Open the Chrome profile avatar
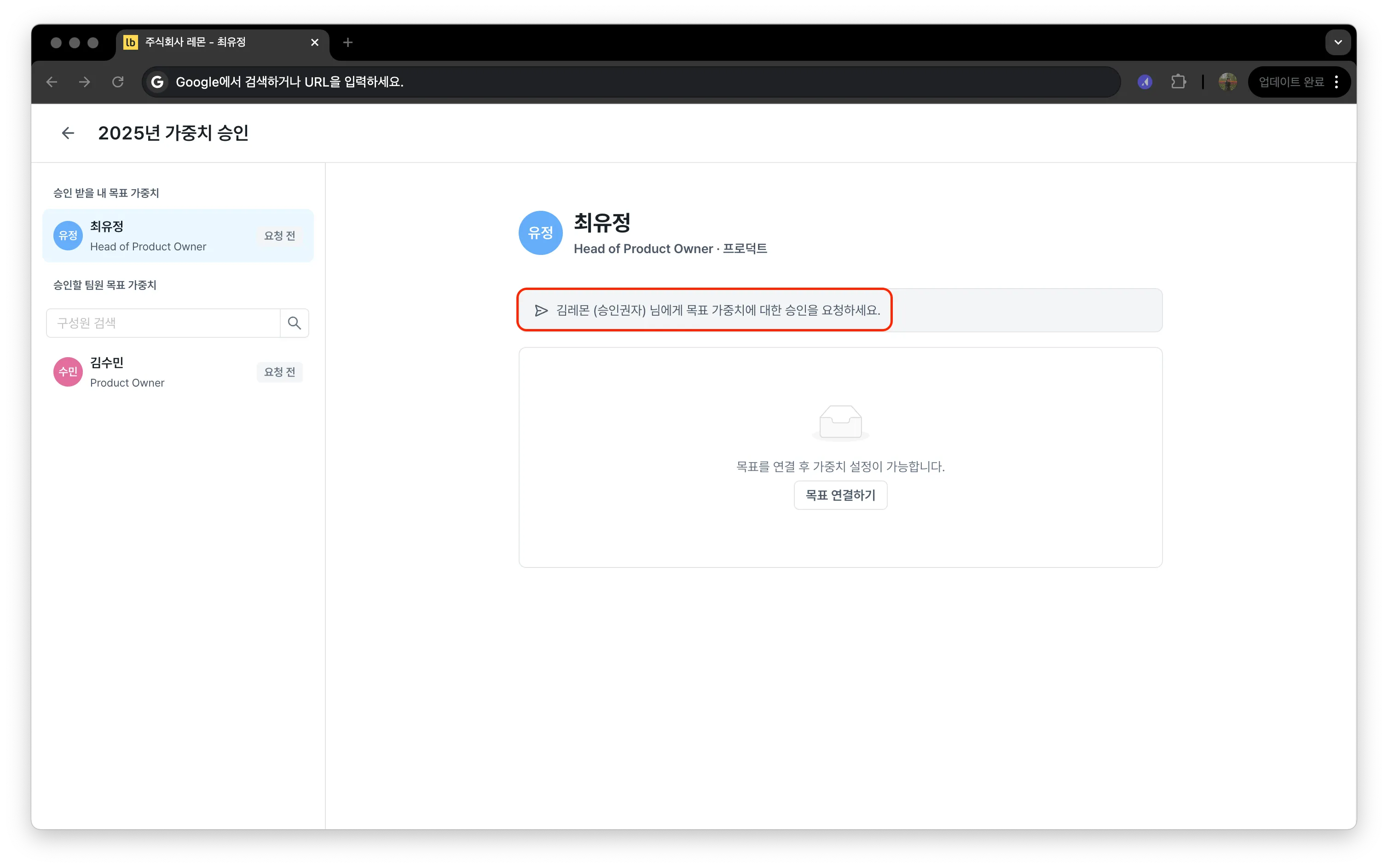1388x868 pixels. [1227, 82]
